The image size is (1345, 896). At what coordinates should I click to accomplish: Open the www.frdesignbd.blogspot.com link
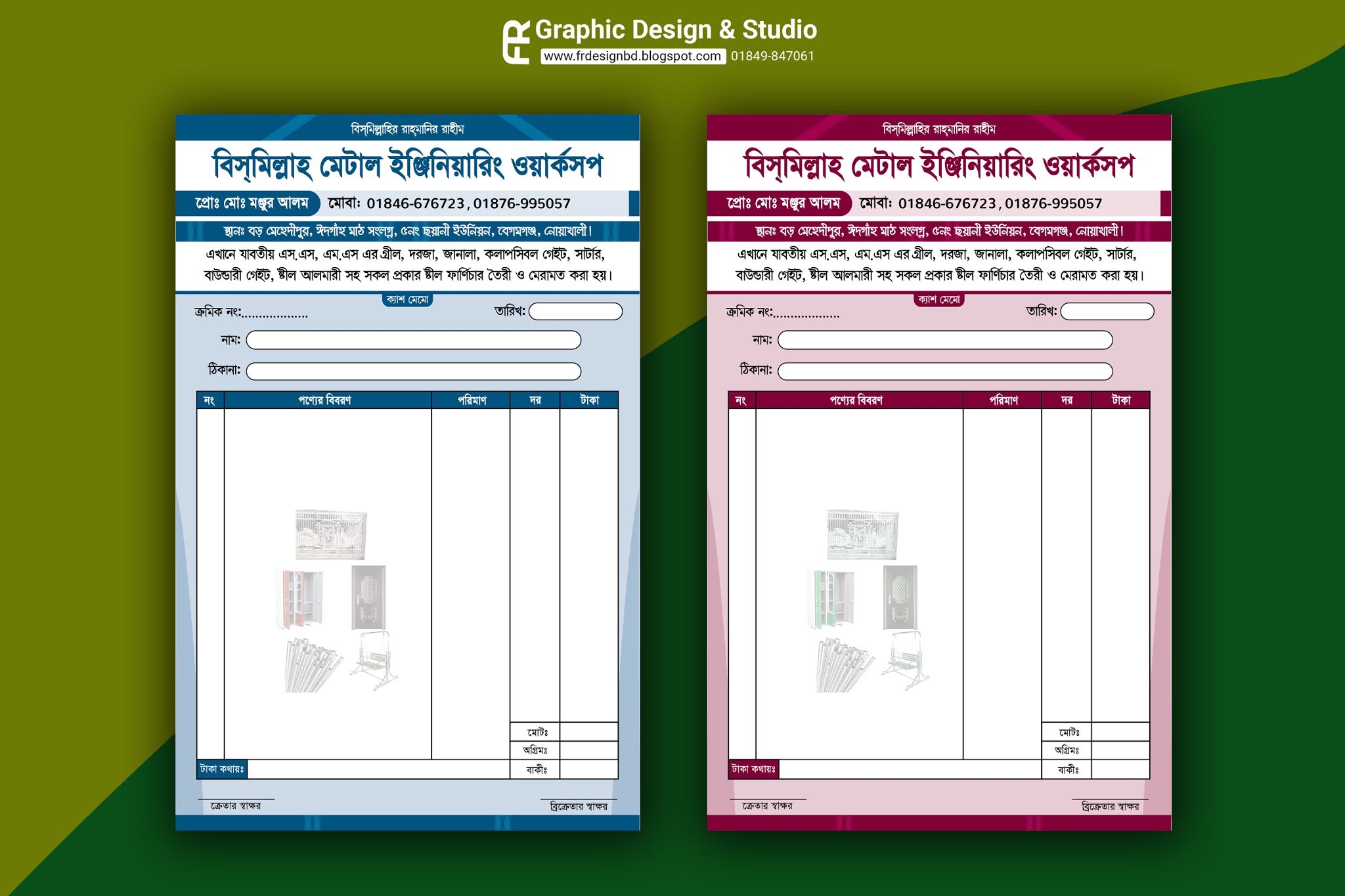tap(632, 56)
